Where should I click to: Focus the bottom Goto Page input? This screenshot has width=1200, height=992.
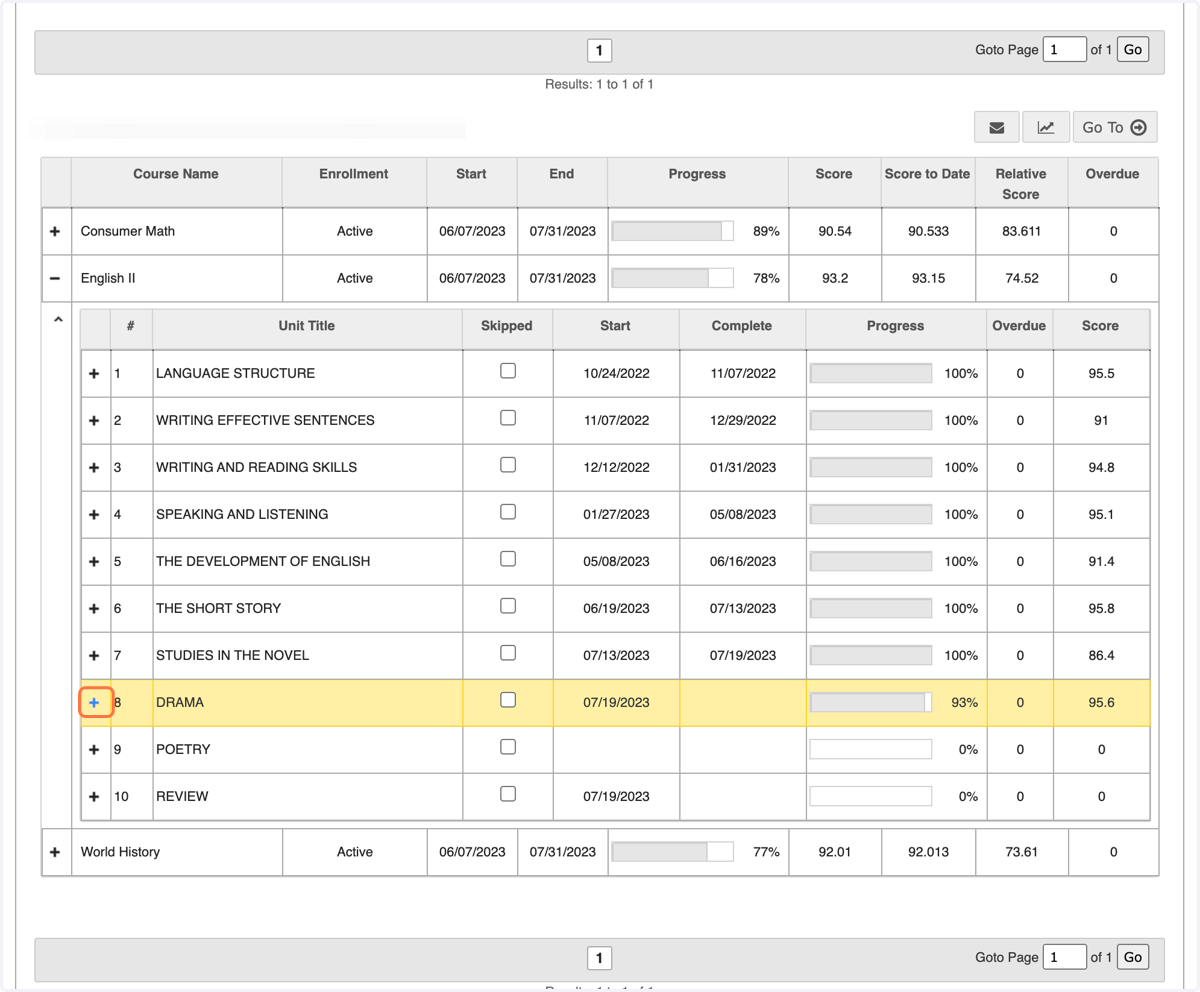coord(1065,957)
